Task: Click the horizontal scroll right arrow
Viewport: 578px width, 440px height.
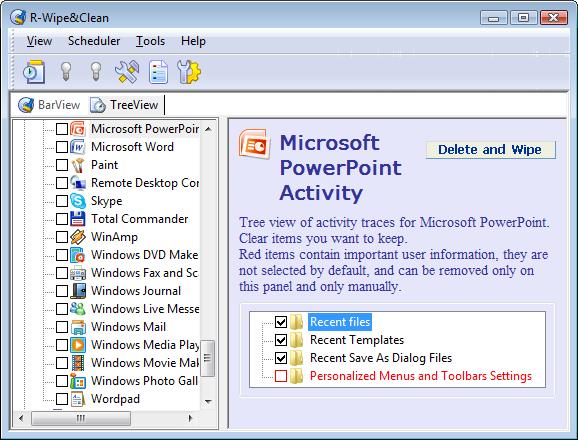Action: pyautogui.click(x=190, y=418)
